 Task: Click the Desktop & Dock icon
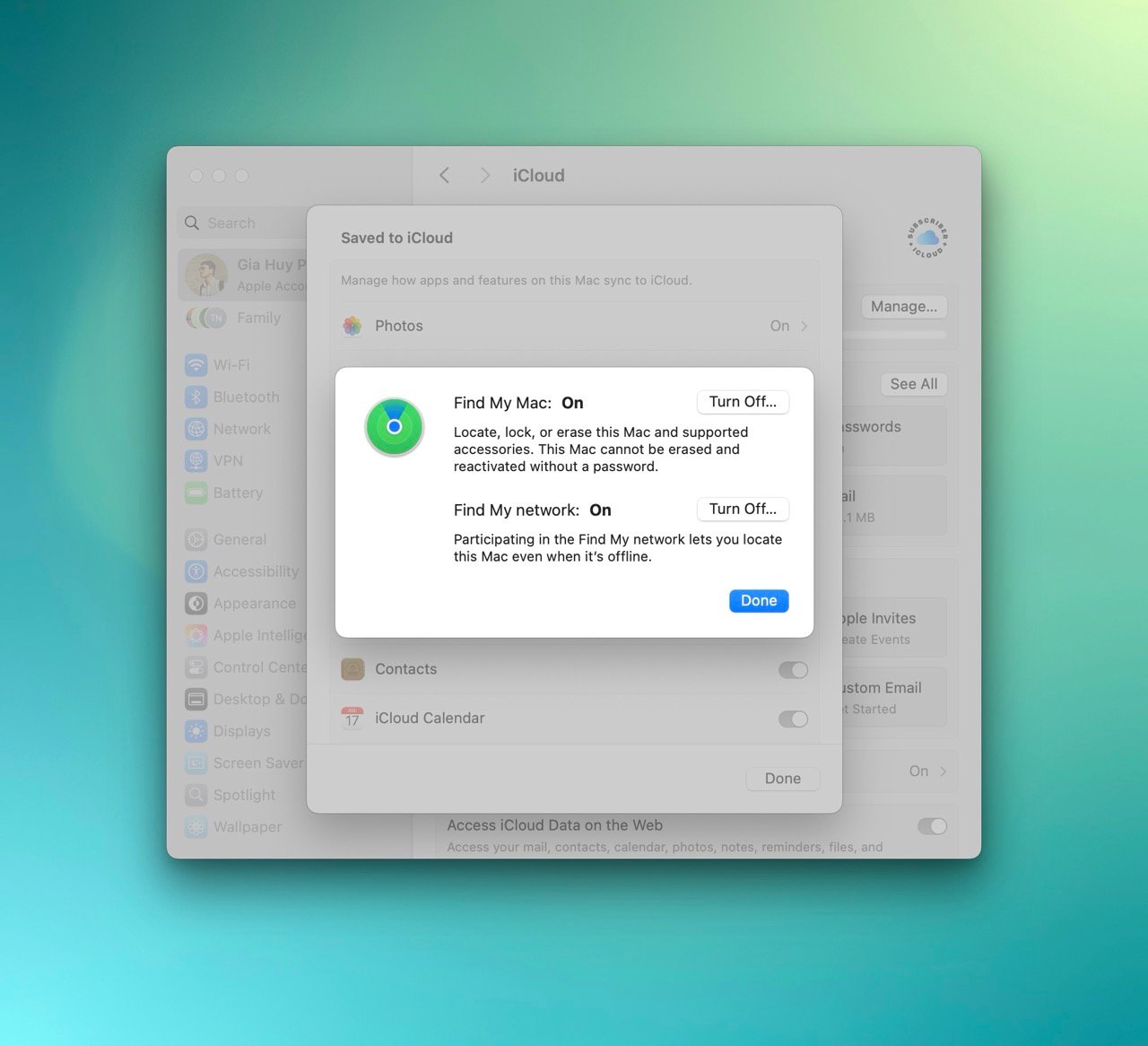click(196, 699)
